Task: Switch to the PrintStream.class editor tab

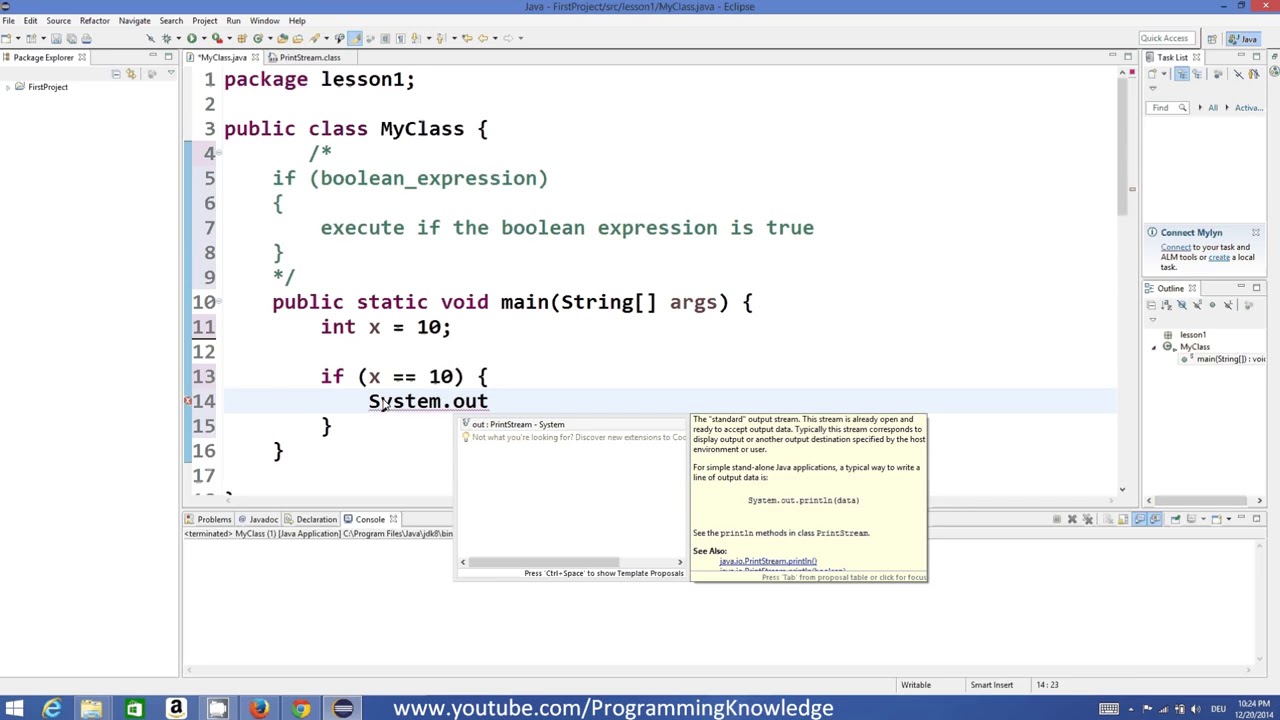Action: 310,57
